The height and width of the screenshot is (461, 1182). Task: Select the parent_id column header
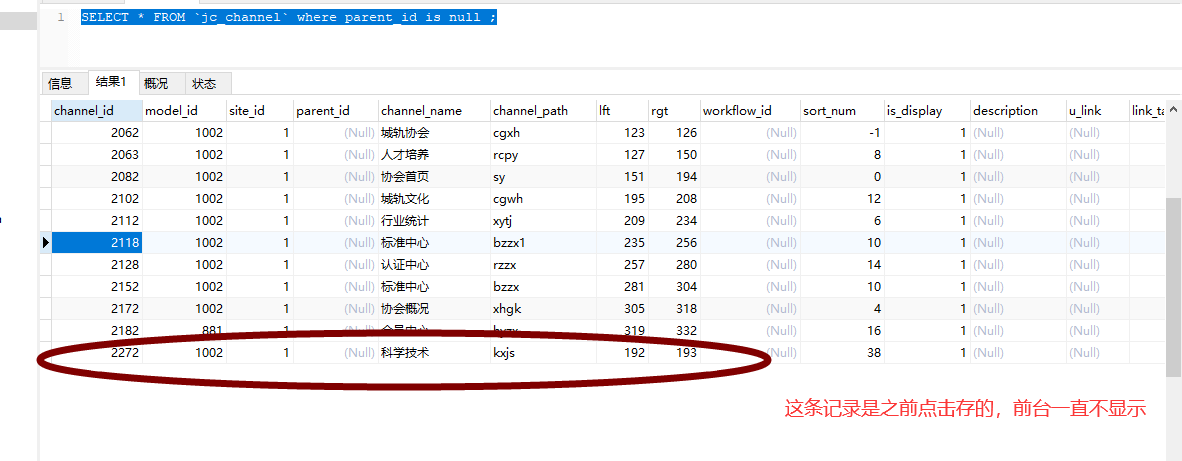(x=335, y=111)
